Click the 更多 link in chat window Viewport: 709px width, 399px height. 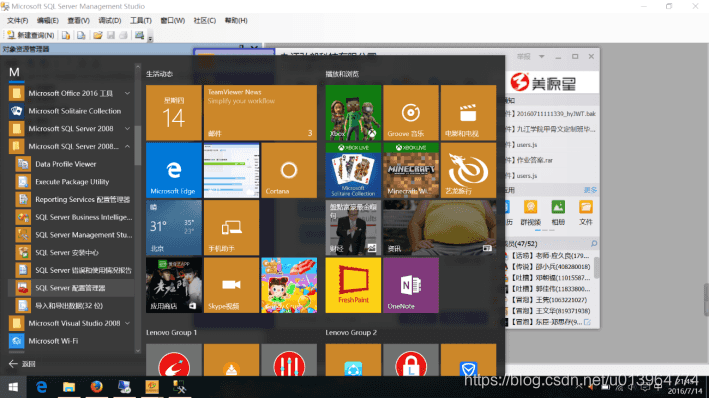pos(590,190)
